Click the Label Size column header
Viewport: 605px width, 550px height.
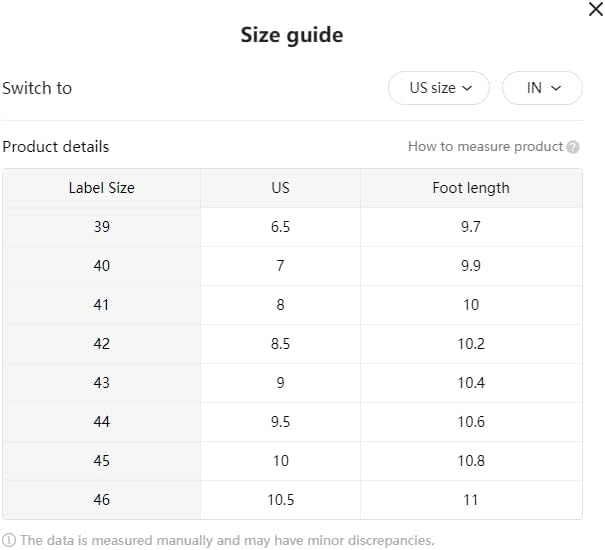tap(101, 188)
